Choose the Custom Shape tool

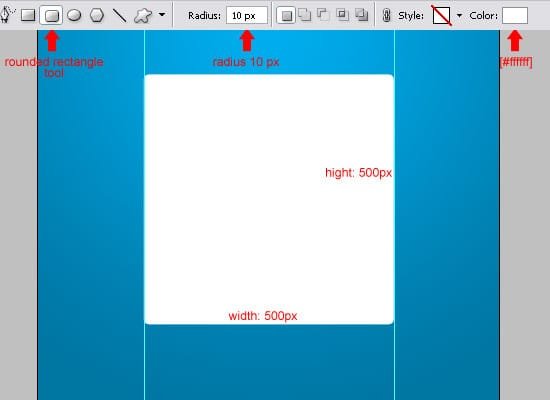click(x=143, y=15)
